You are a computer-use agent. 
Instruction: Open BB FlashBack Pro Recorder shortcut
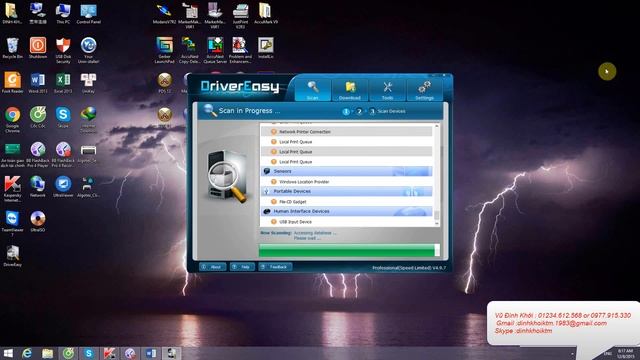(x=63, y=154)
